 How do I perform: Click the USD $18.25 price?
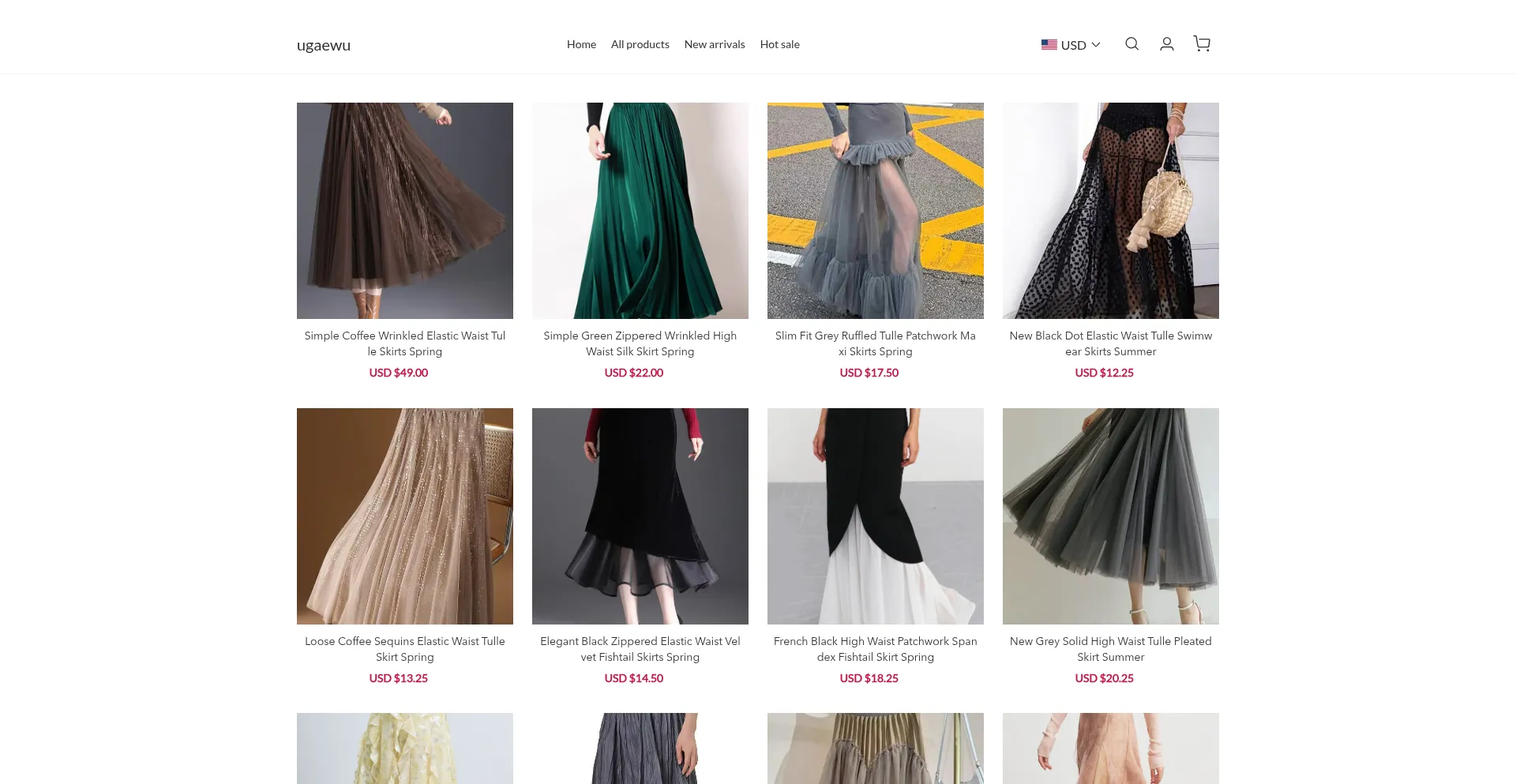869,678
